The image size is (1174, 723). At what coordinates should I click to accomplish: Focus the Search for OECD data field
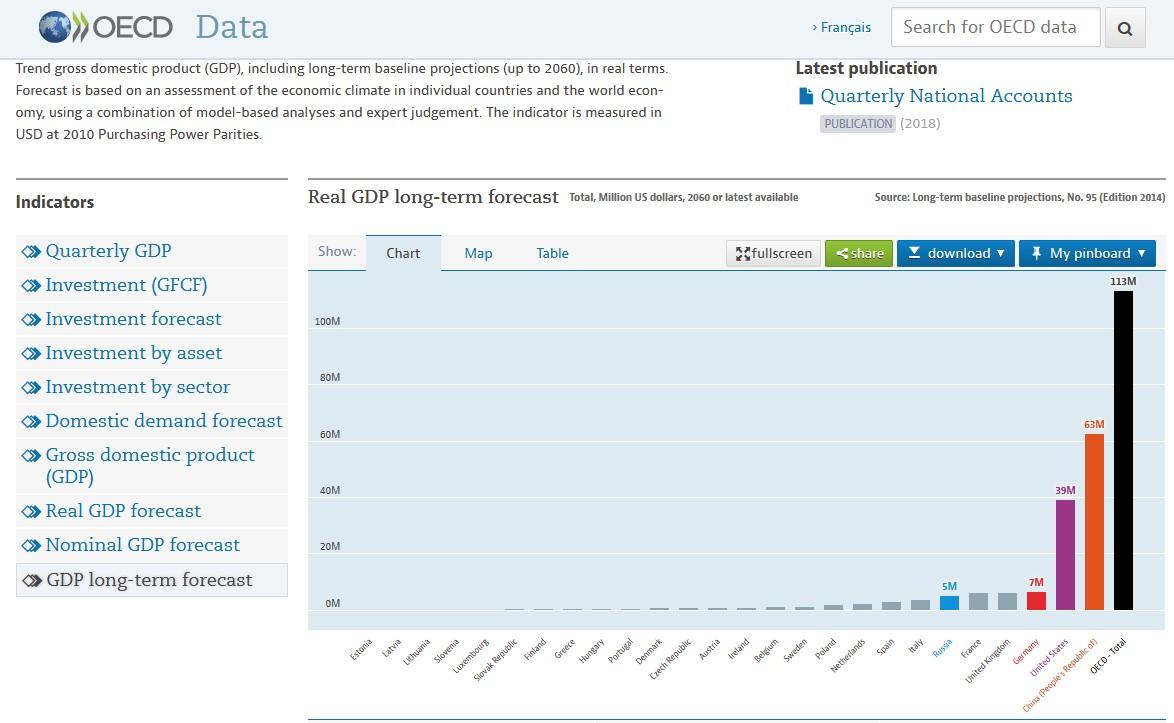click(x=996, y=28)
